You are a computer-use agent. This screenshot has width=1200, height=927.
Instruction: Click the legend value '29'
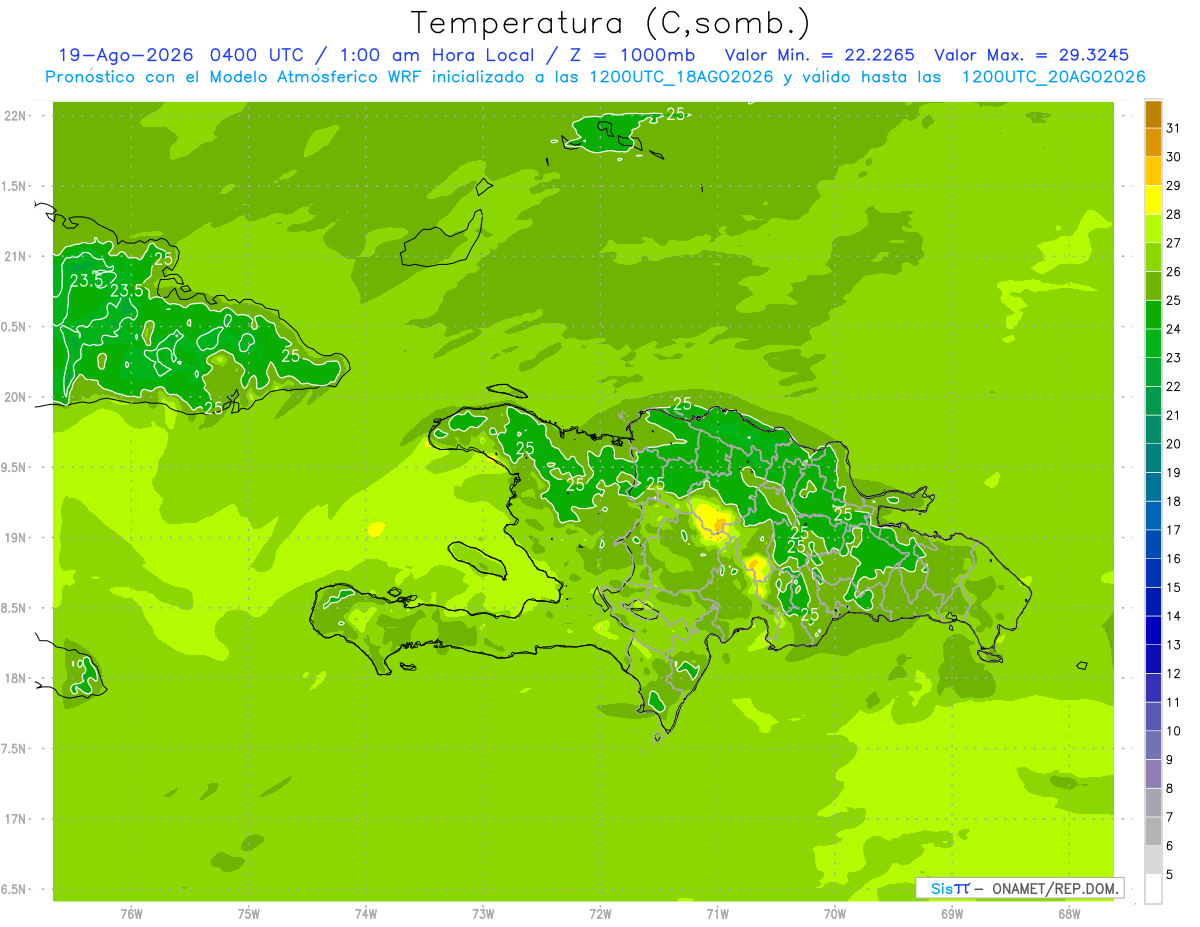[1173, 186]
